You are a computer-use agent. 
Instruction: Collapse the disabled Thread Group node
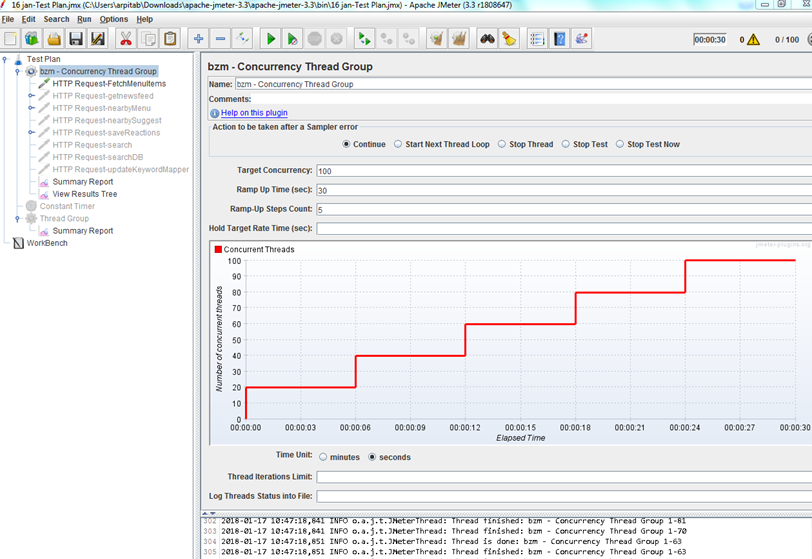(18, 219)
